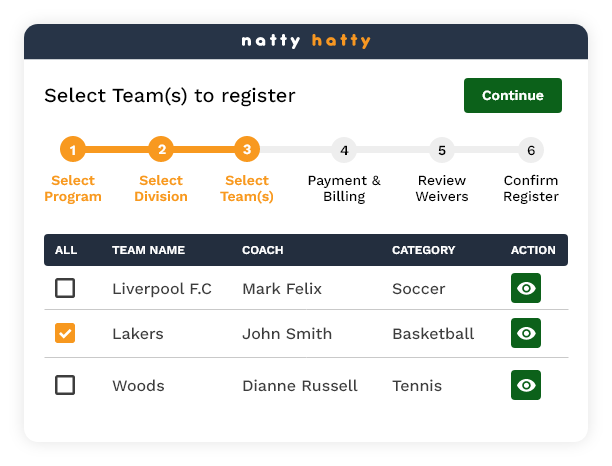Select step 3 Select Team(s) circle
The image size is (612, 466).
tap(247, 150)
